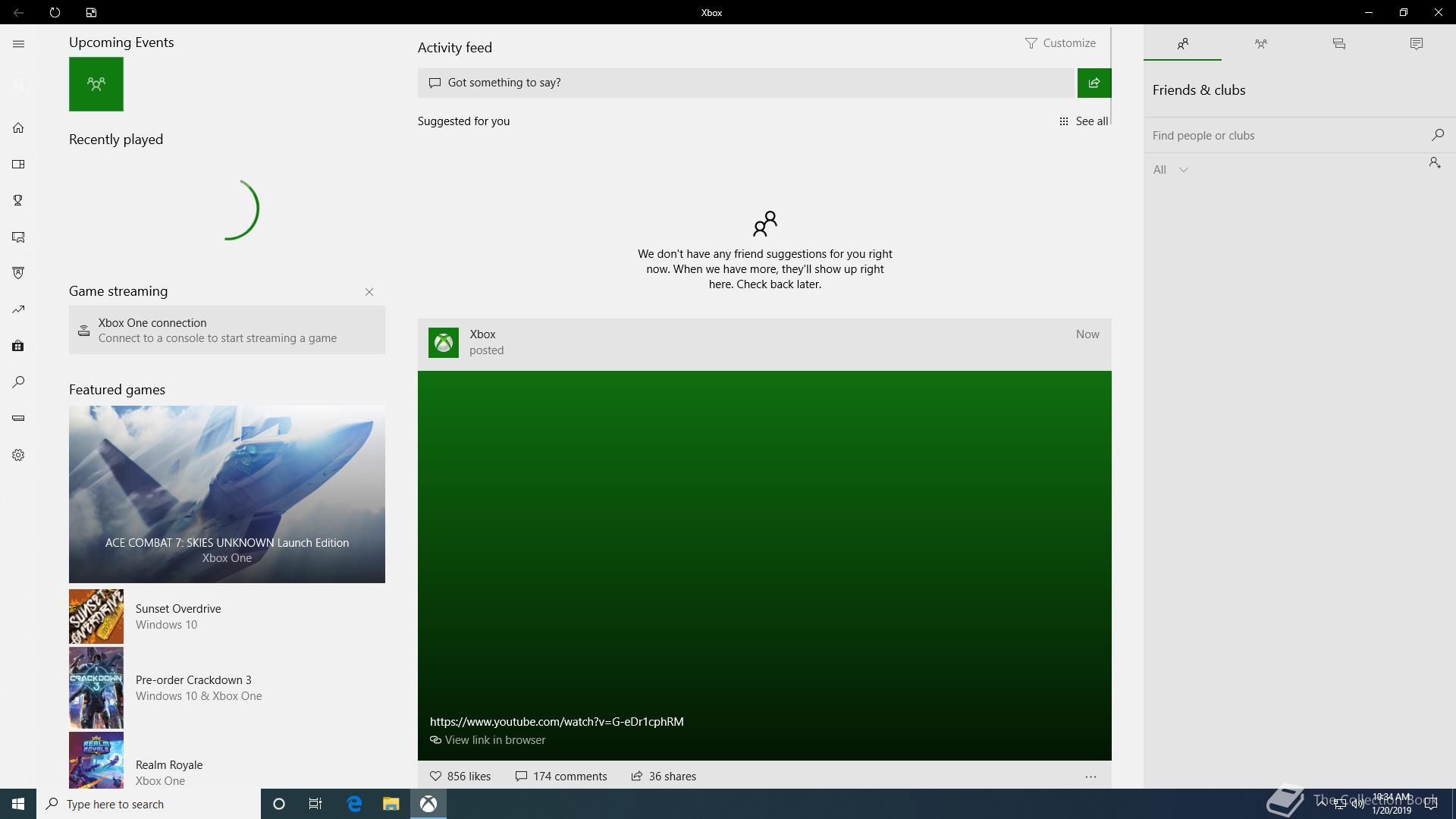Share the post (36 shares)

664,777
